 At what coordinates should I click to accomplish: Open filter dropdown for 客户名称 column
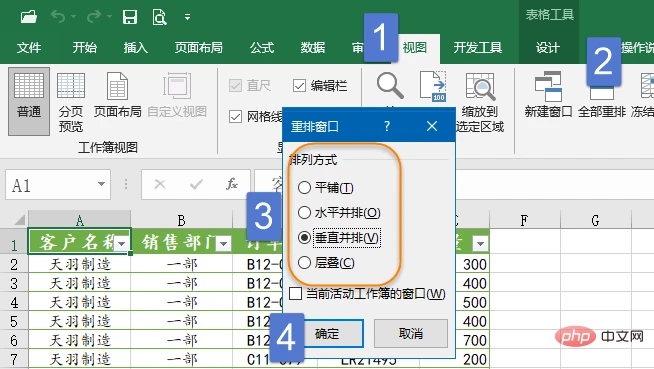[122, 244]
